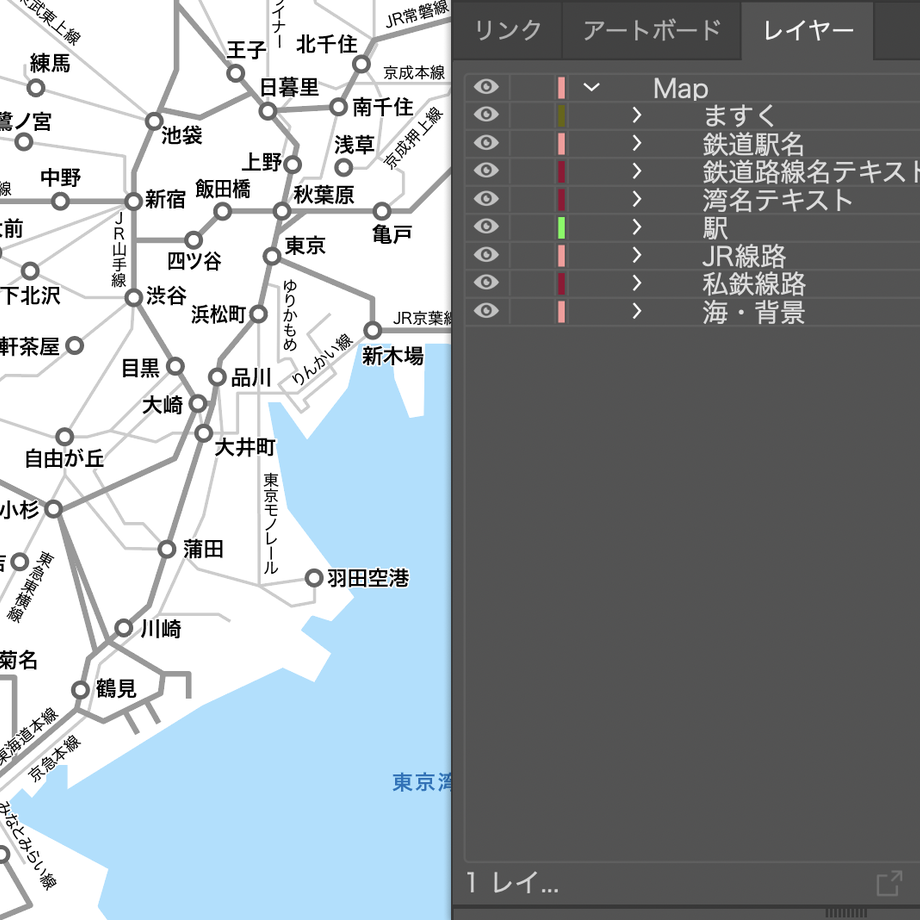The height and width of the screenshot is (920, 920).
Task: Click the olive color swatch of ますく layer
Action: (562, 116)
